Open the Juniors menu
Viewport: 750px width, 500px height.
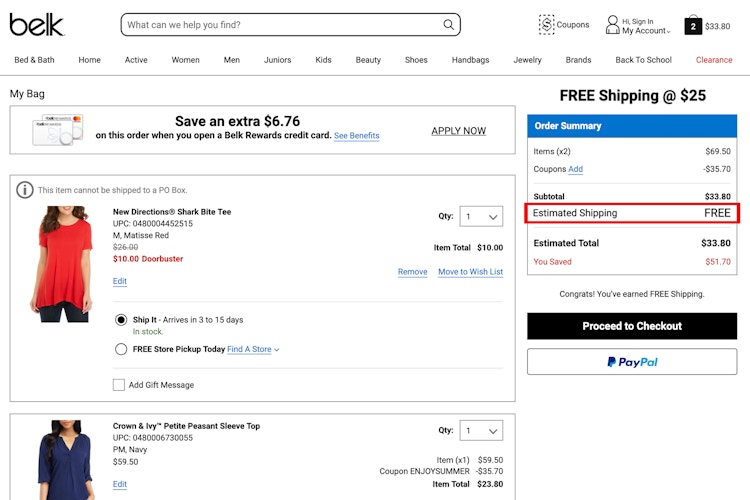277,60
